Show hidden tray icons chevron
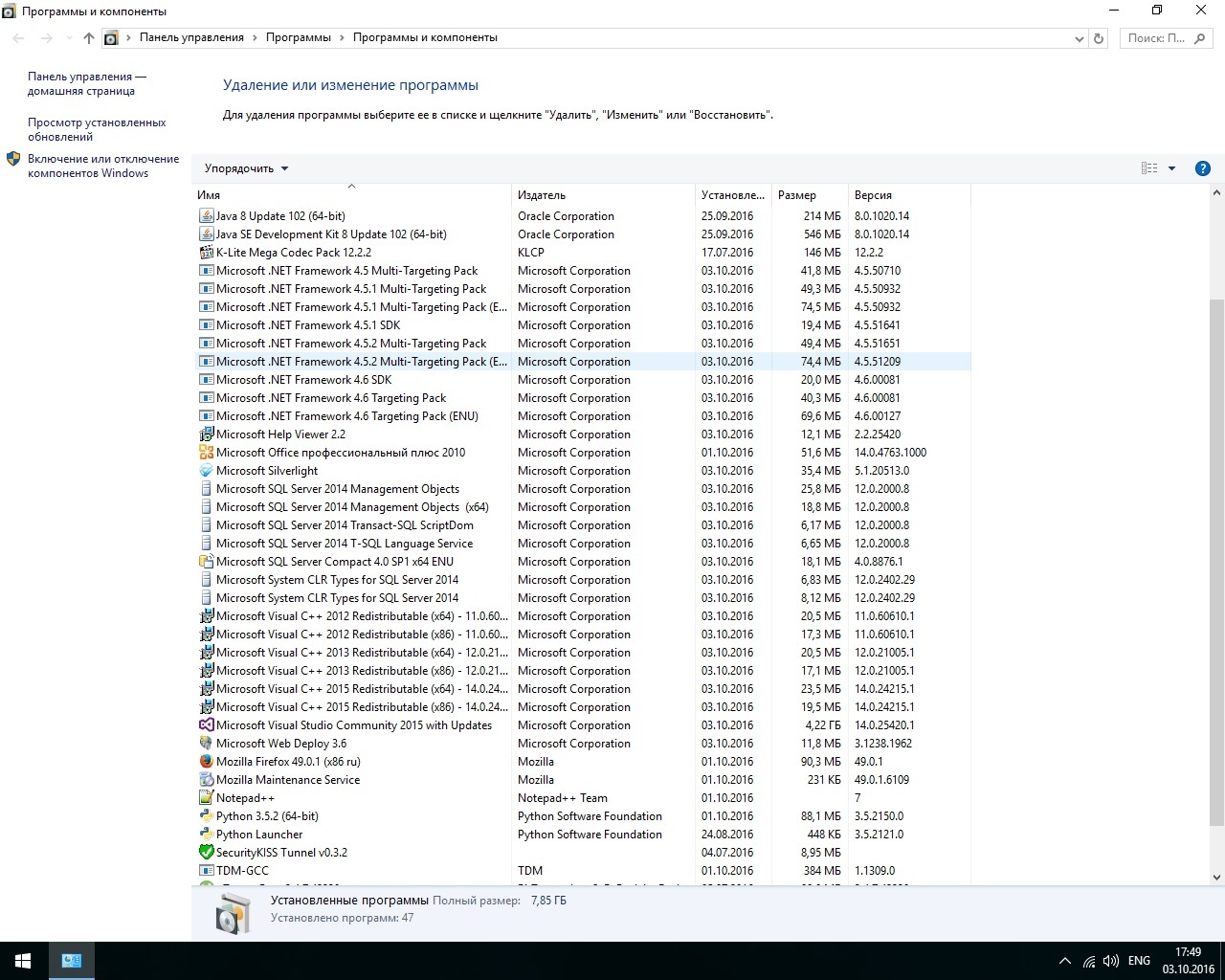1225x980 pixels. click(1064, 961)
